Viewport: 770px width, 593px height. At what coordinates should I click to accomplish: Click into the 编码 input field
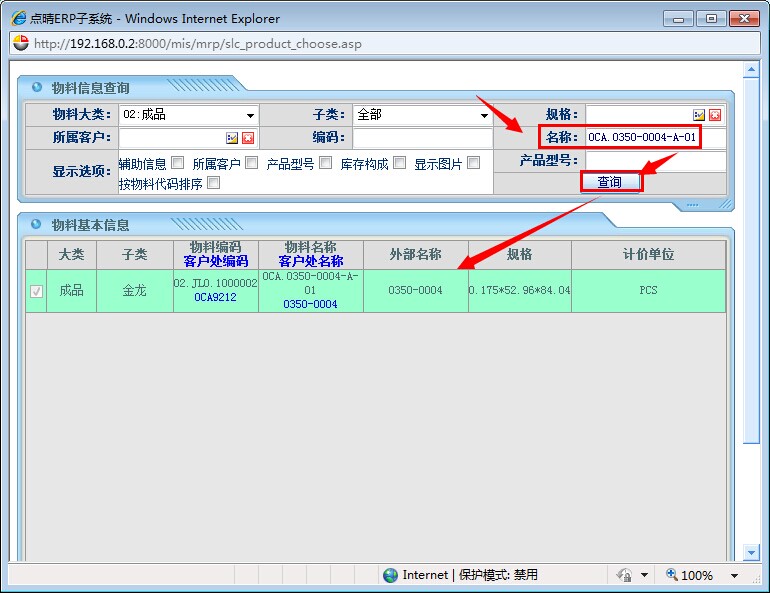(x=422, y=138)
